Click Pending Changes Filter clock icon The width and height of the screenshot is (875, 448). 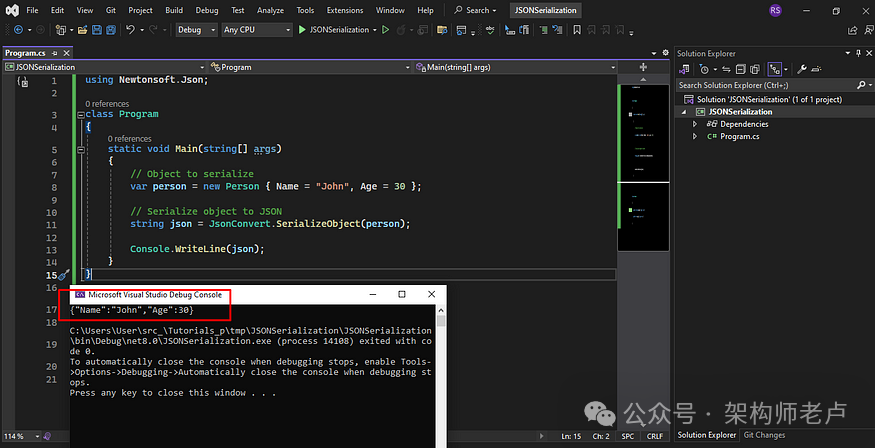click(704, 70)
